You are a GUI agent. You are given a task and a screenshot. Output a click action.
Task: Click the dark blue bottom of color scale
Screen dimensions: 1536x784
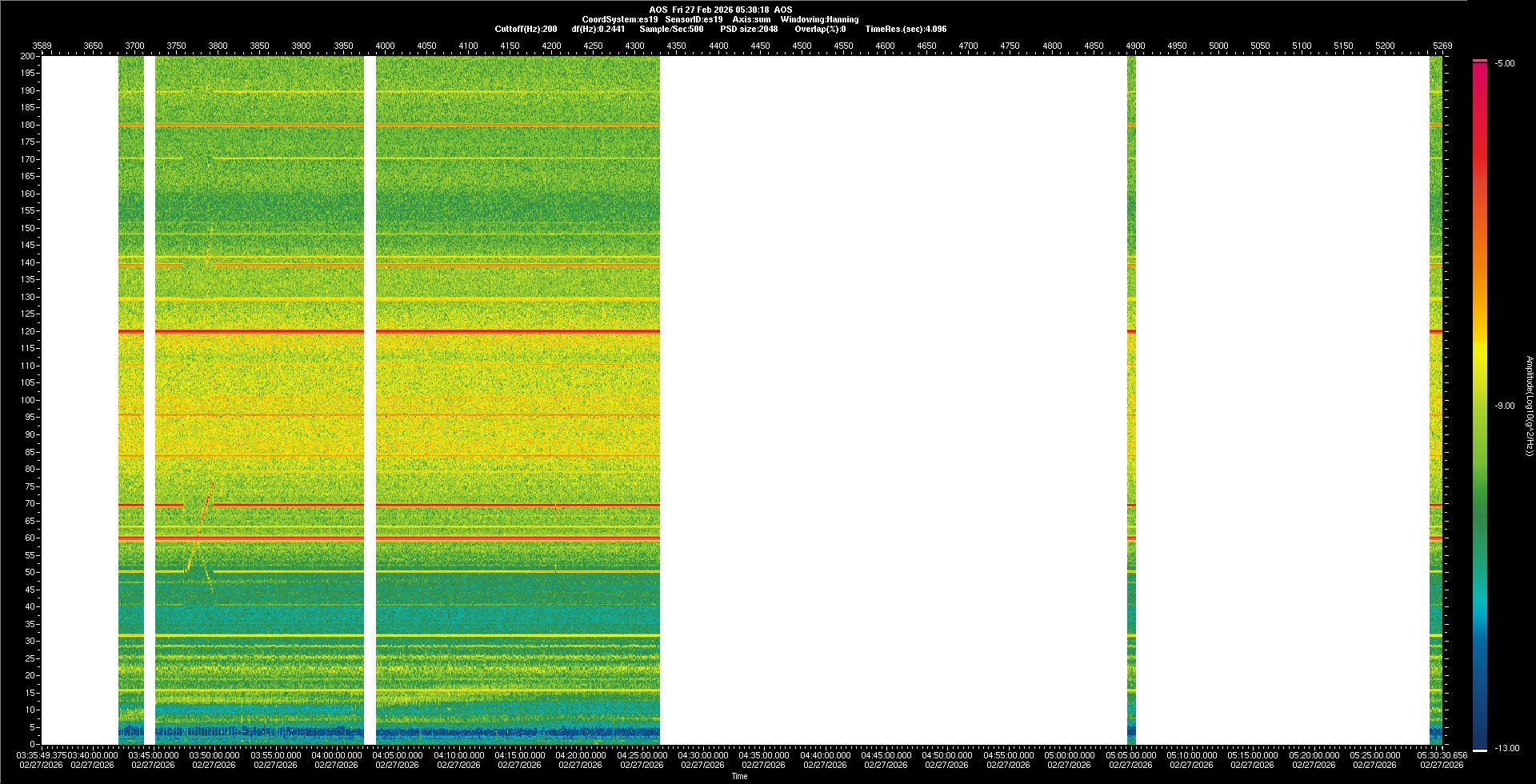(1480, 742)
